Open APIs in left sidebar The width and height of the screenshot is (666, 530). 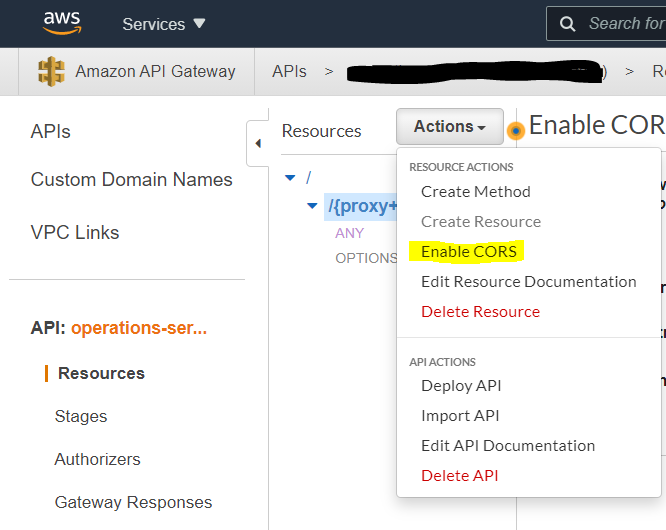click(x=51, y=132)
